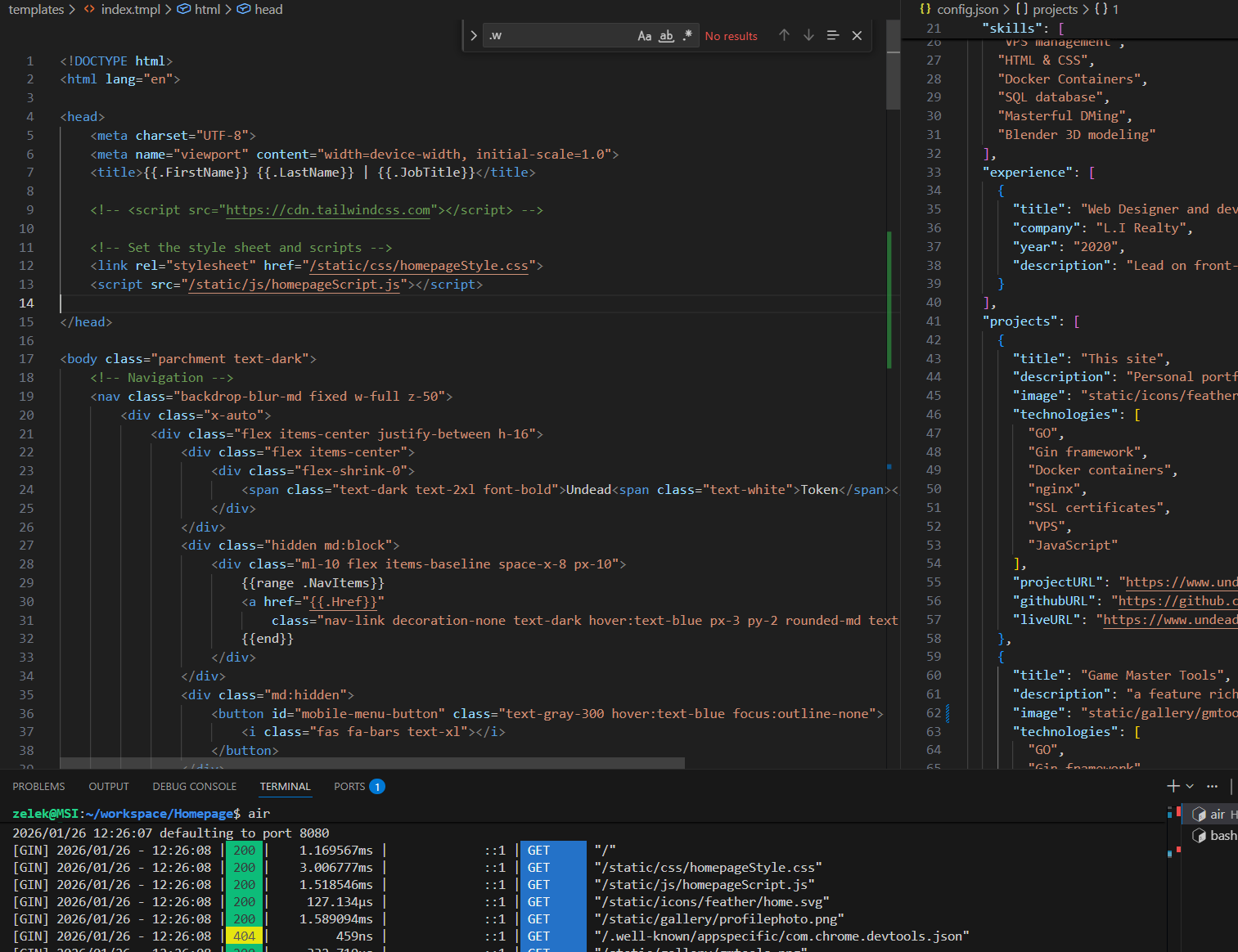Click the editor horizontal scrollbar
1238x952 pixels.
click(x=372, y=763)
